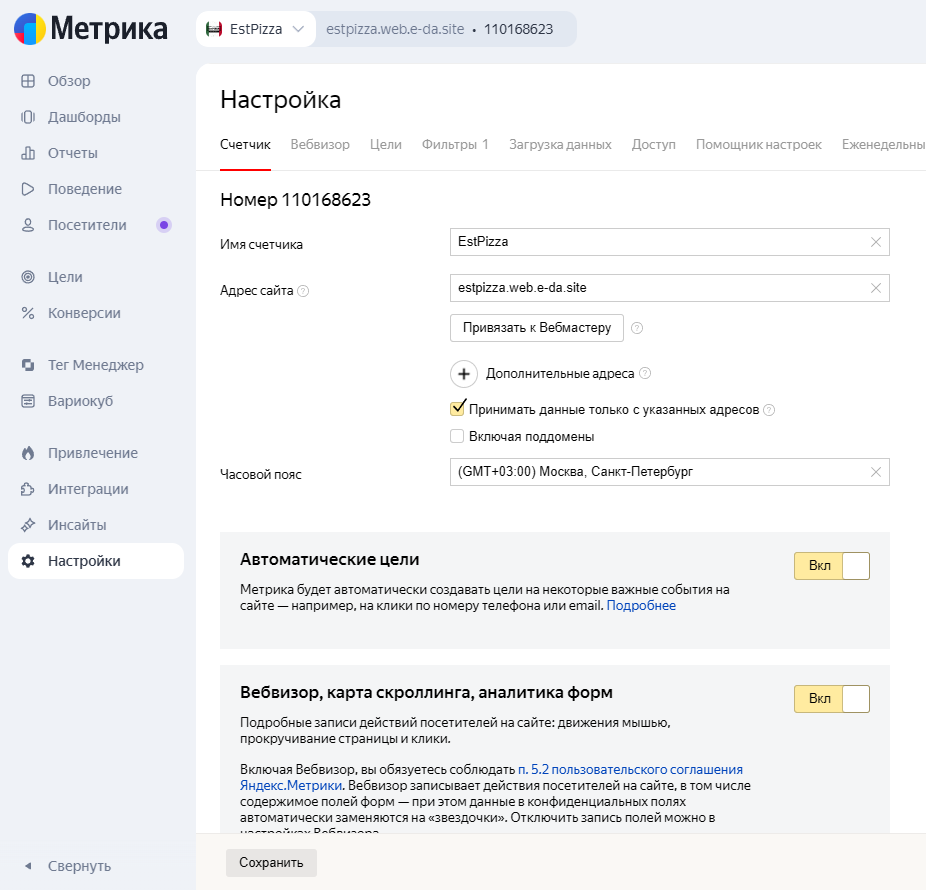This screenshot has height=890, width=926.
Task: Click the Дашборды sidebar icon
Action: [x=28, y=117]
